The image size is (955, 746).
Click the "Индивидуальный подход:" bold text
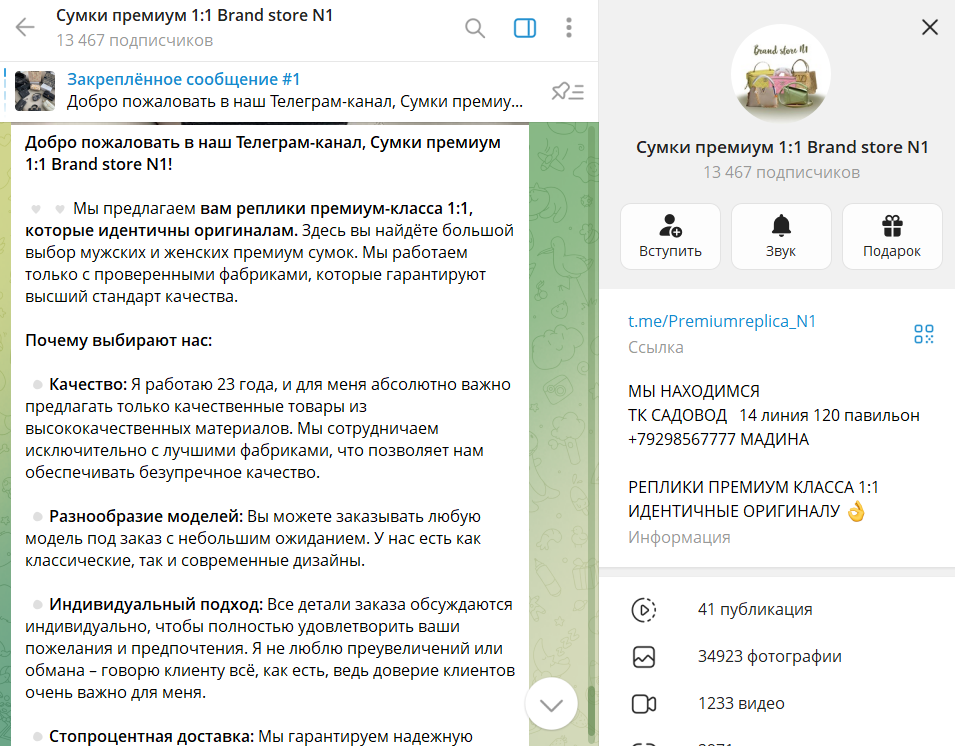pyautogui.click(x=156, y=604)
